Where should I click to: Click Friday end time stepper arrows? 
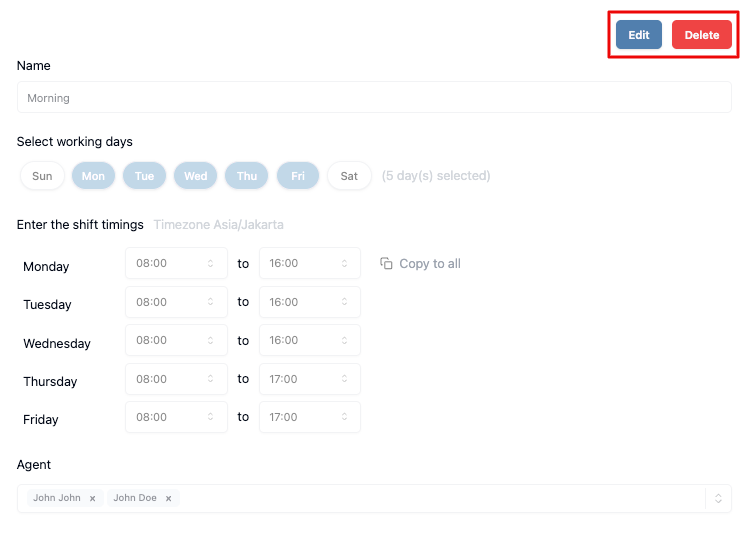(344, 417)
